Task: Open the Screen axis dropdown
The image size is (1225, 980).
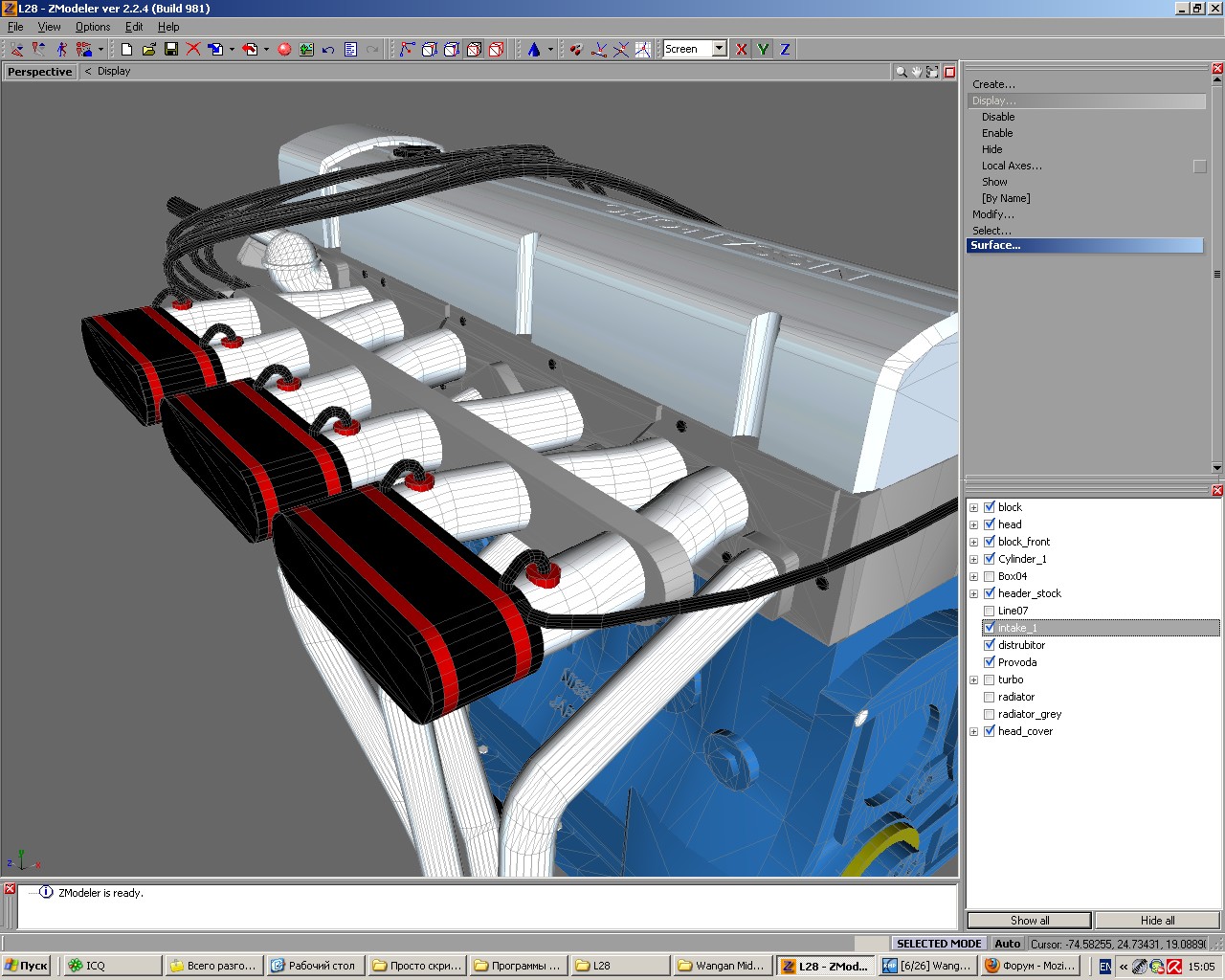Action: 719,49
